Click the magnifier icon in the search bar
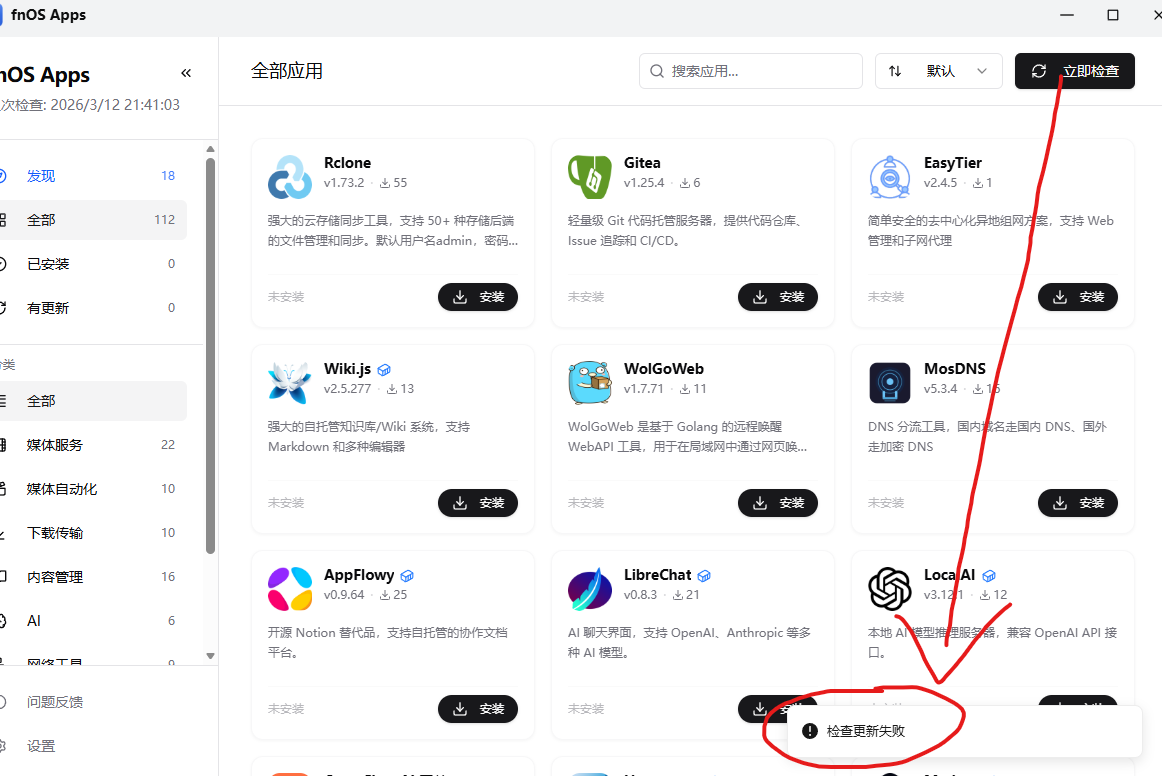The image size is (1162, 776). (x=657, y=71)
